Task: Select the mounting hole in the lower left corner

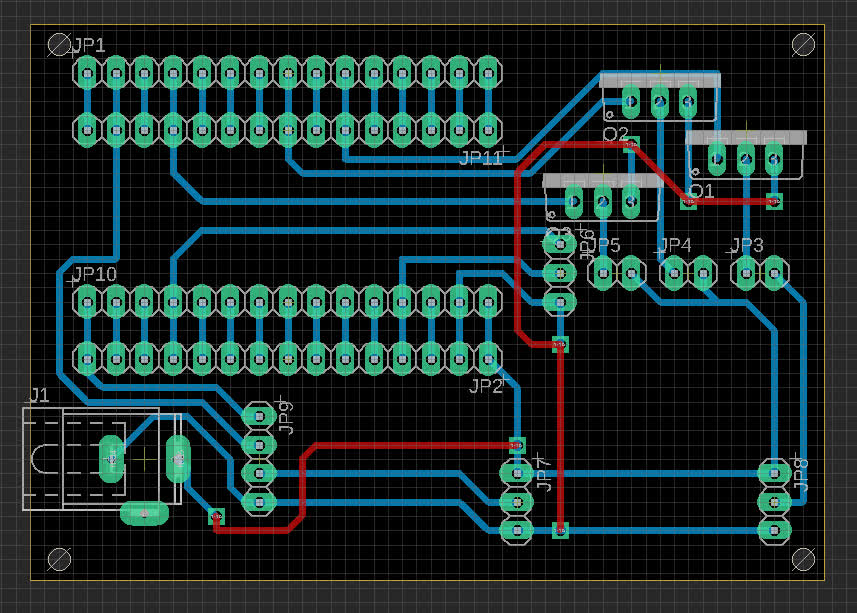Action: 58,559
